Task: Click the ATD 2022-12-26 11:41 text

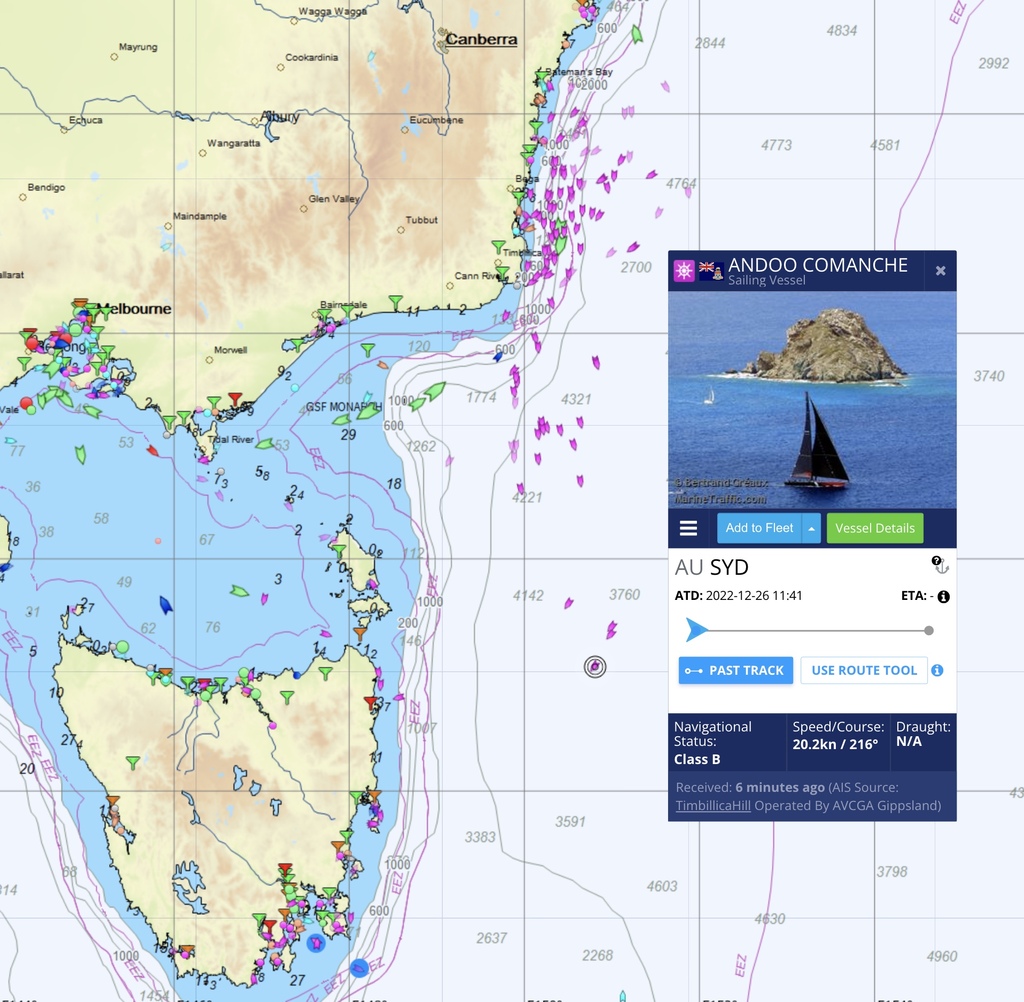Action: (739, 596)
